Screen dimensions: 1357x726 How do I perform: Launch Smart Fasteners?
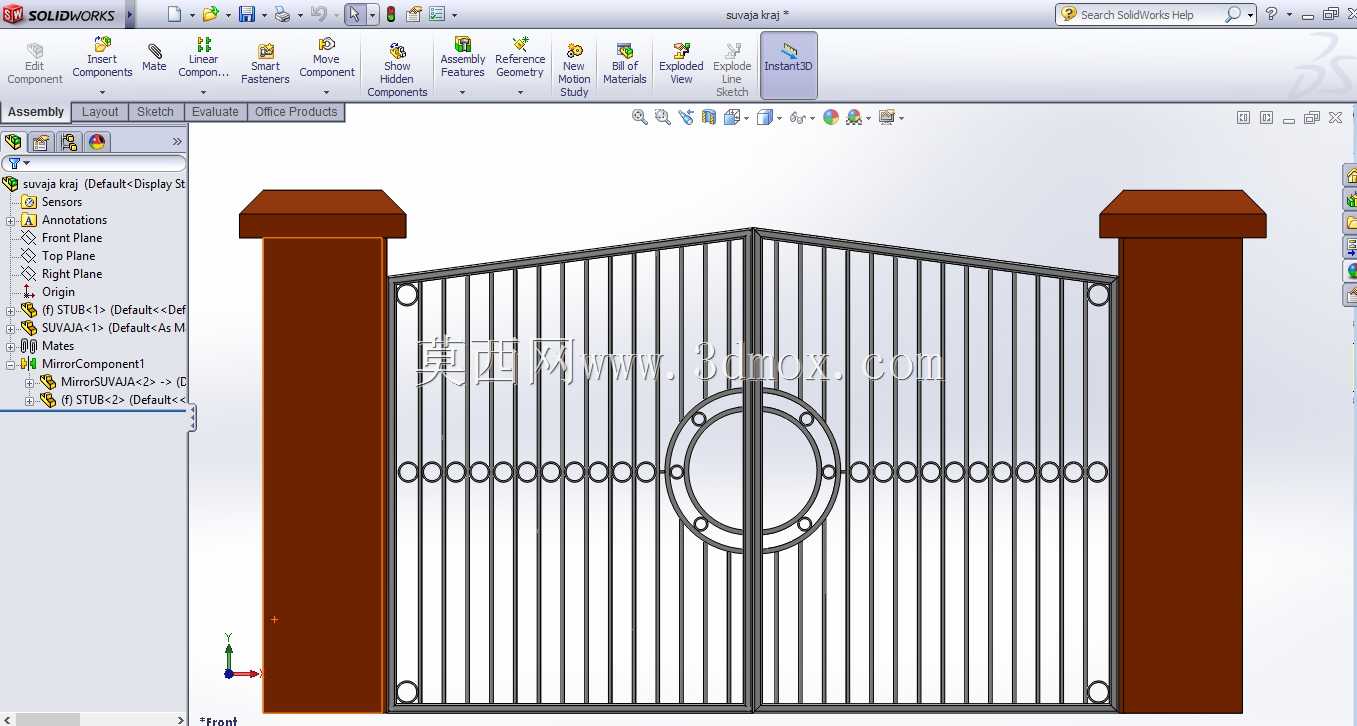coord(265,64)
